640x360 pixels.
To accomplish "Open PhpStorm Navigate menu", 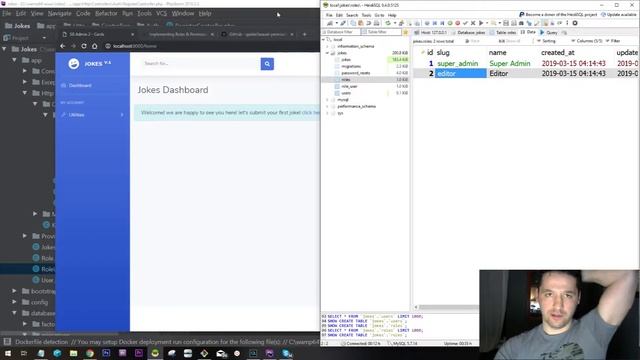I will click(x=59, y=13).
